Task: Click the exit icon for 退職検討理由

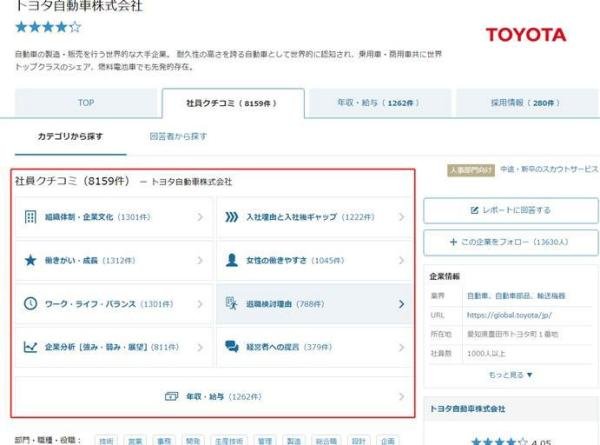Action: pyautogui.click(x=232, y=303)
